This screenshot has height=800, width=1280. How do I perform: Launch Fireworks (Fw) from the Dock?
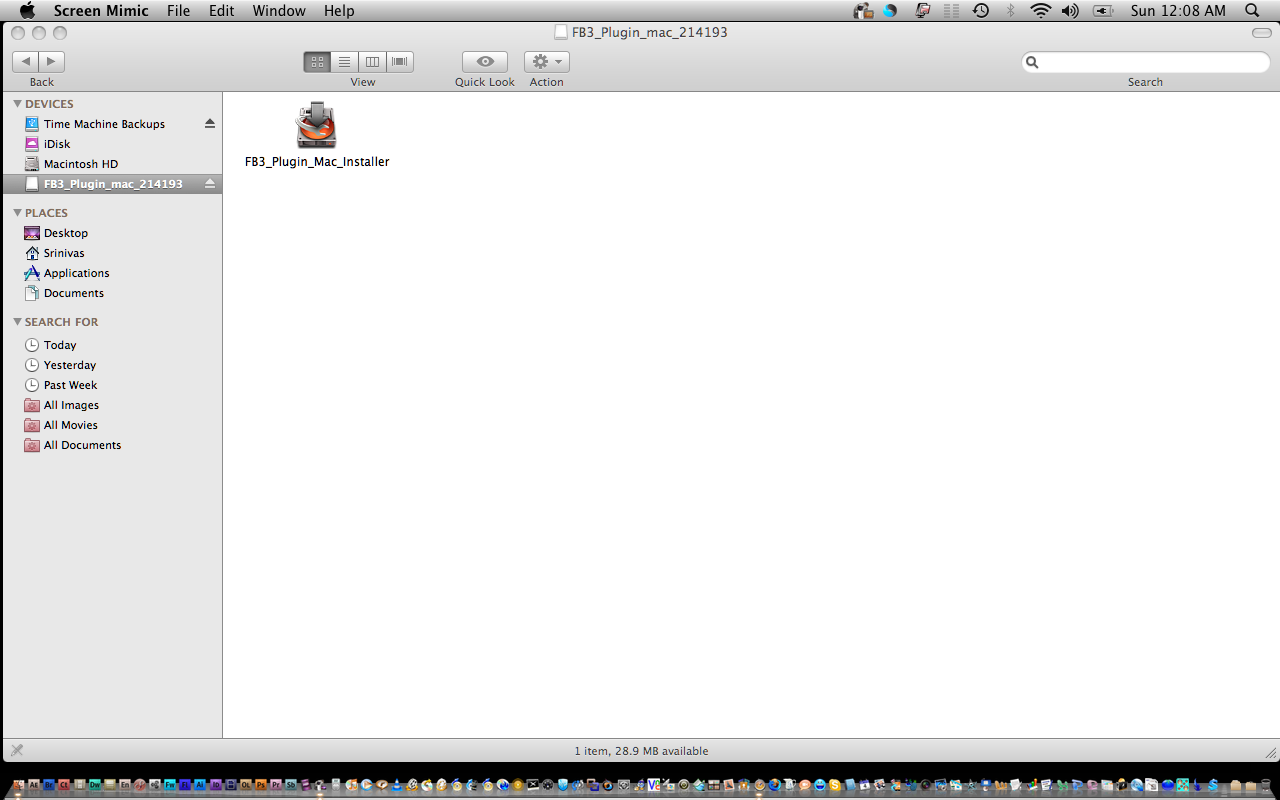pyautogui.click(x=170, y=785)
